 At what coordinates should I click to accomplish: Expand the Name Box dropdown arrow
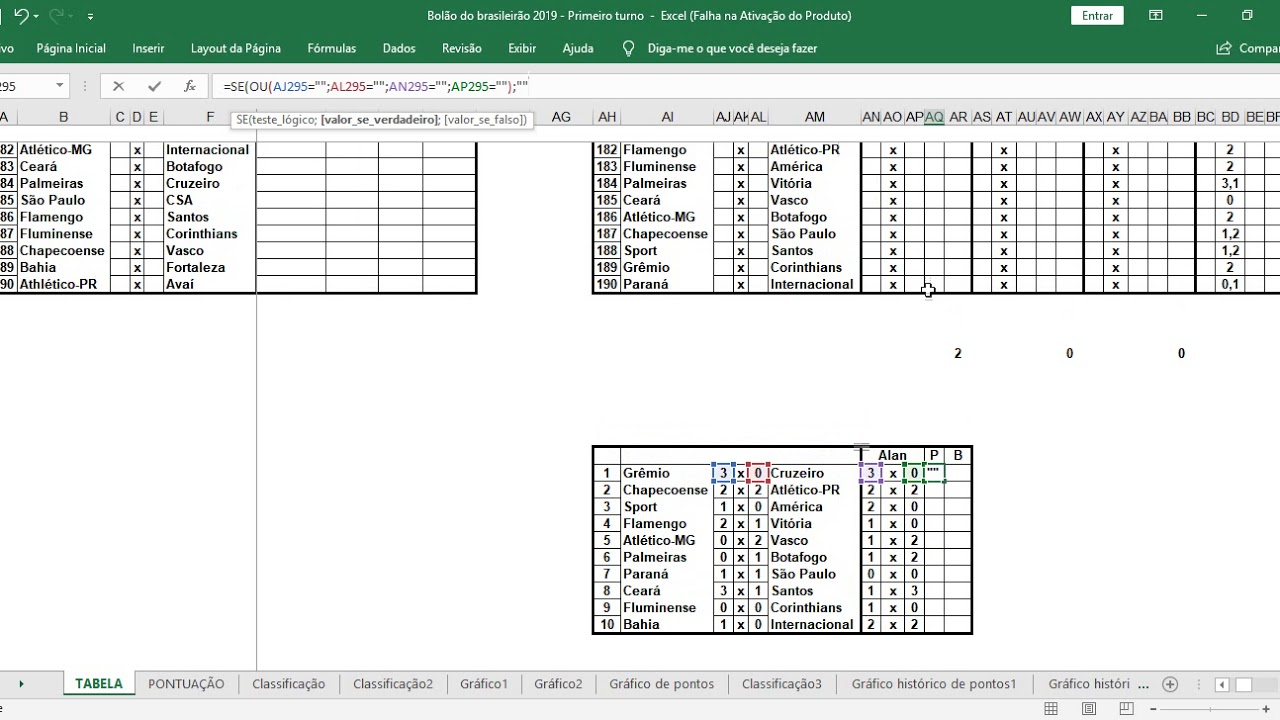(60, 86)
